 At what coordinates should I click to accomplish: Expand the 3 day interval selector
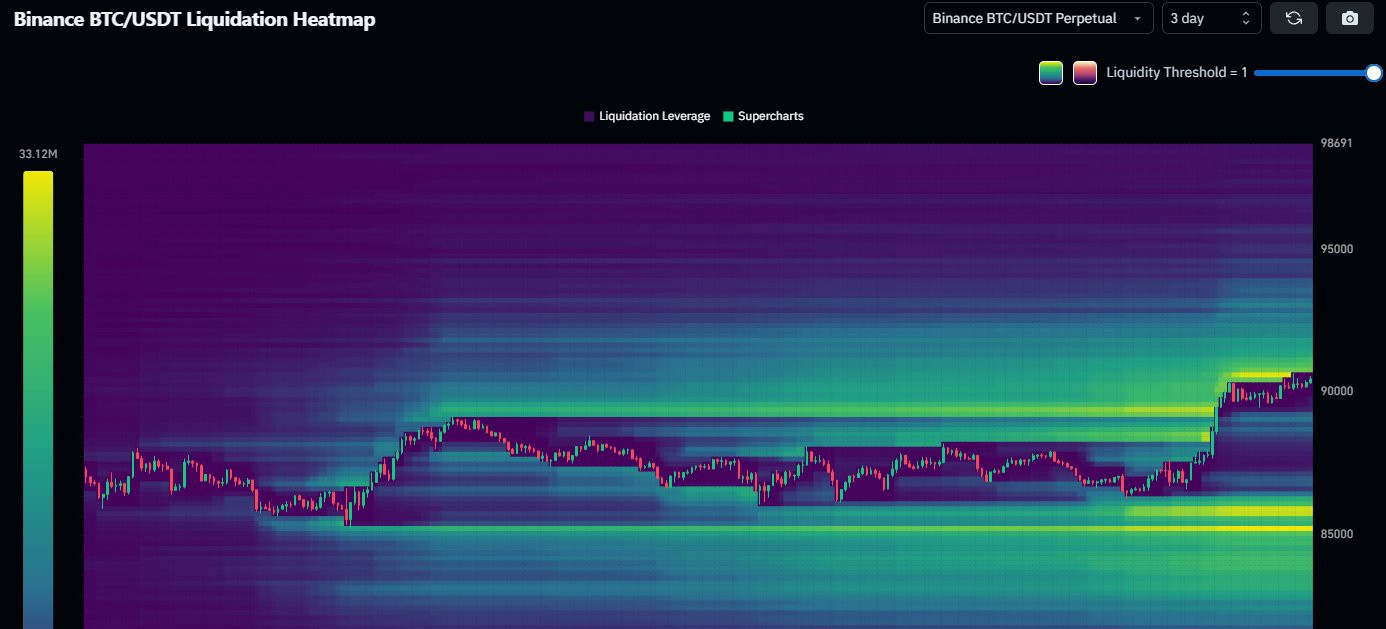[1211, 18]
